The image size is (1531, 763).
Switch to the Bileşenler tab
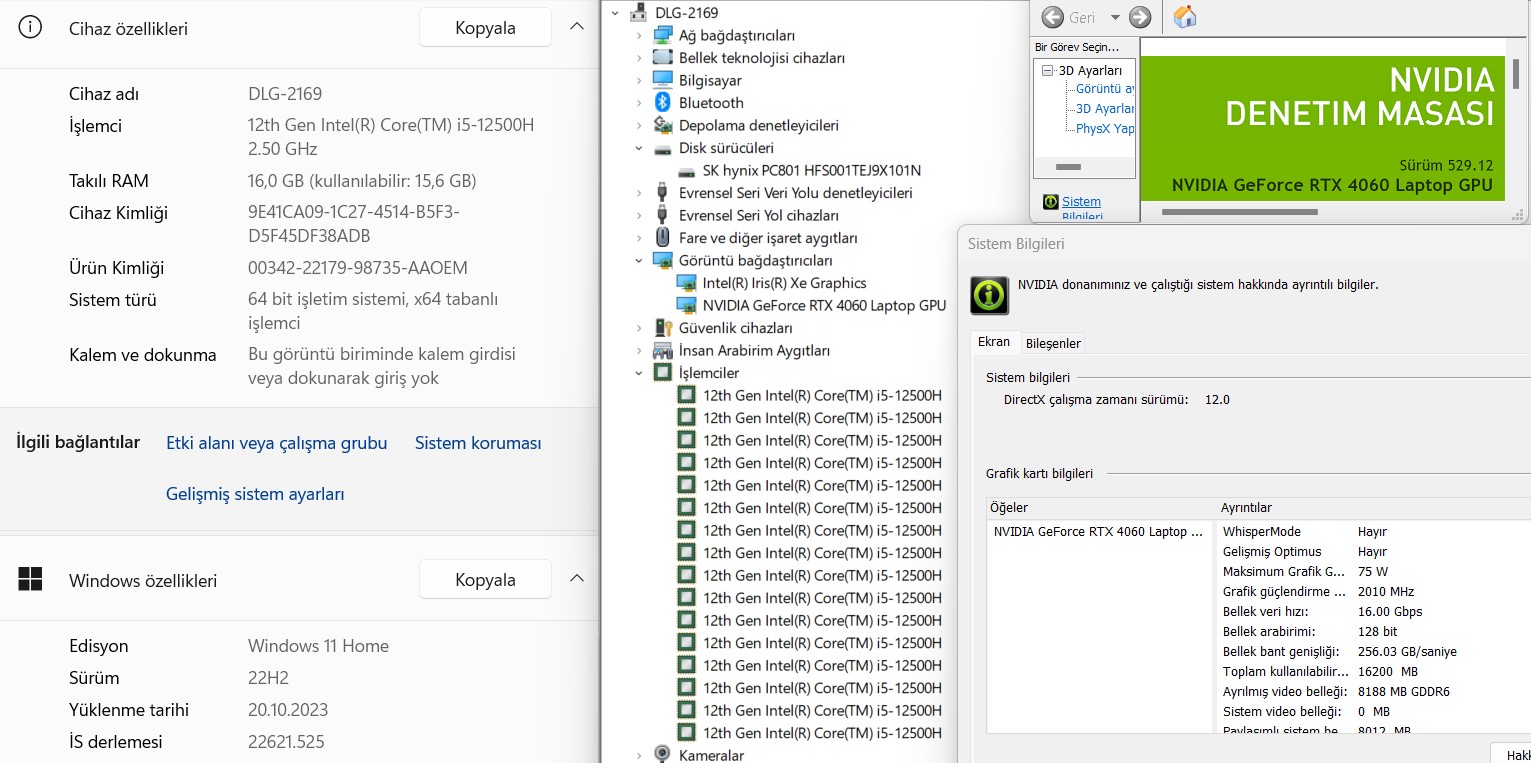click(x=1053, y=343)
